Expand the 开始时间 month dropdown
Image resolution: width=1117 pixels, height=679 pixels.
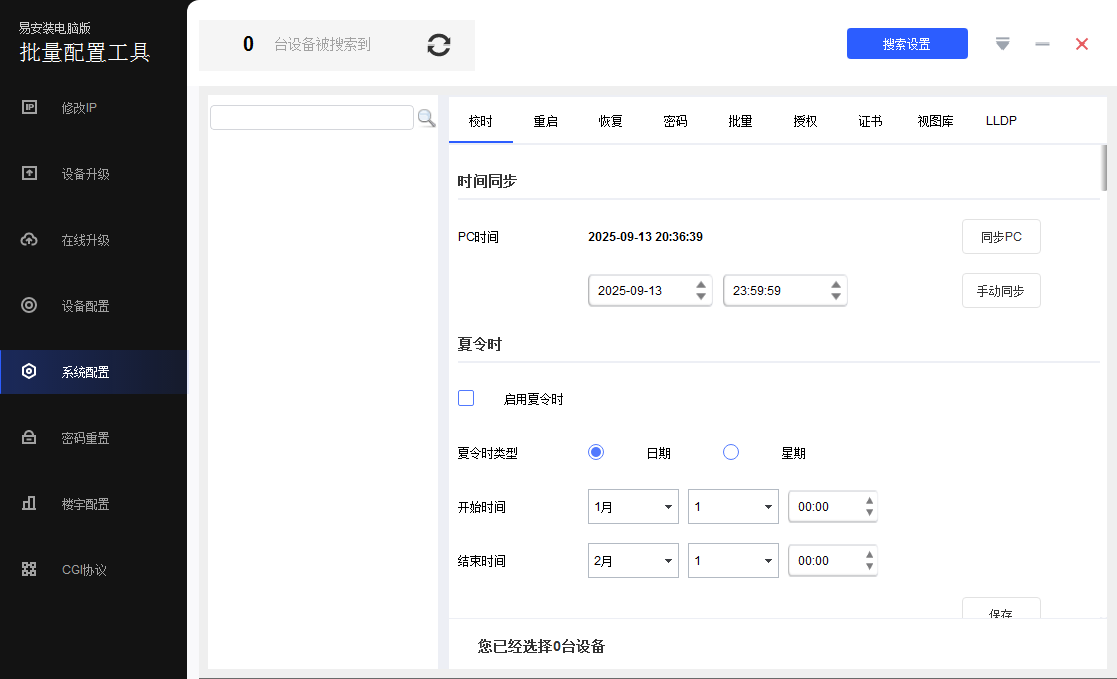pos(633,507)
